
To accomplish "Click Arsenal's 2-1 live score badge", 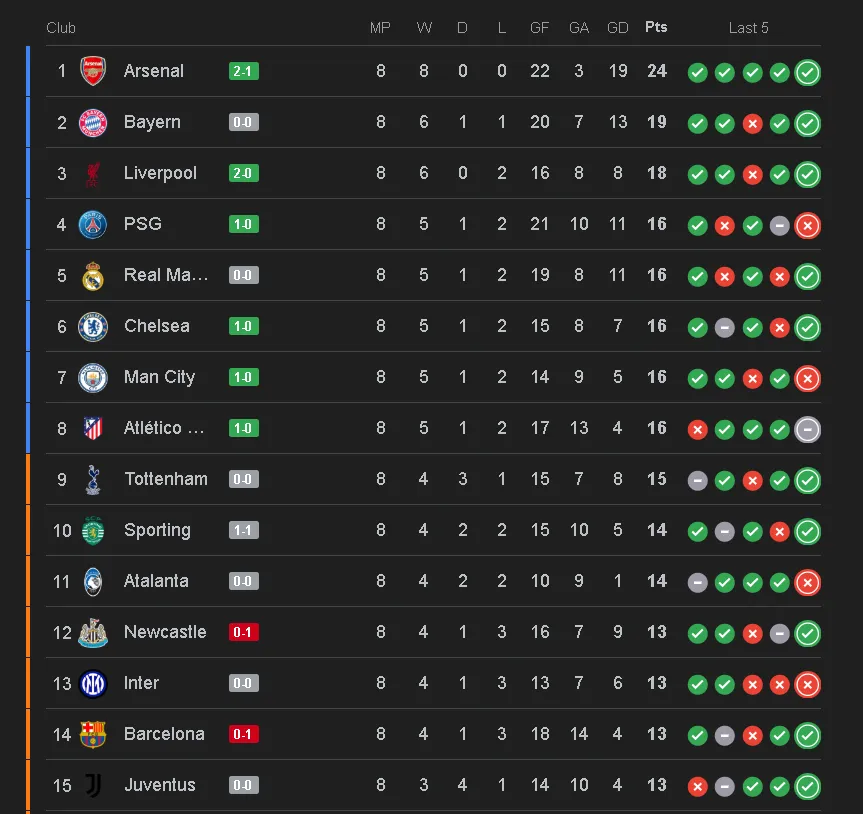I will click(242, 71).
